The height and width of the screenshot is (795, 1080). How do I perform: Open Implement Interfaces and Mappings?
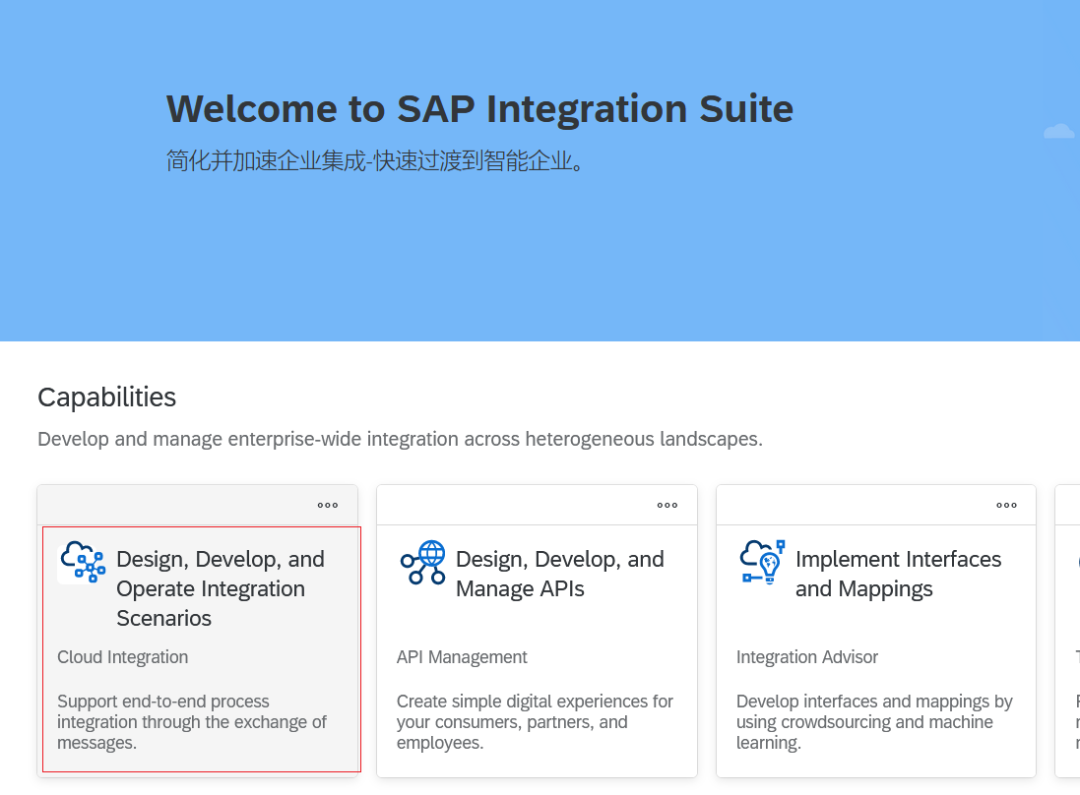pos(898,574)
